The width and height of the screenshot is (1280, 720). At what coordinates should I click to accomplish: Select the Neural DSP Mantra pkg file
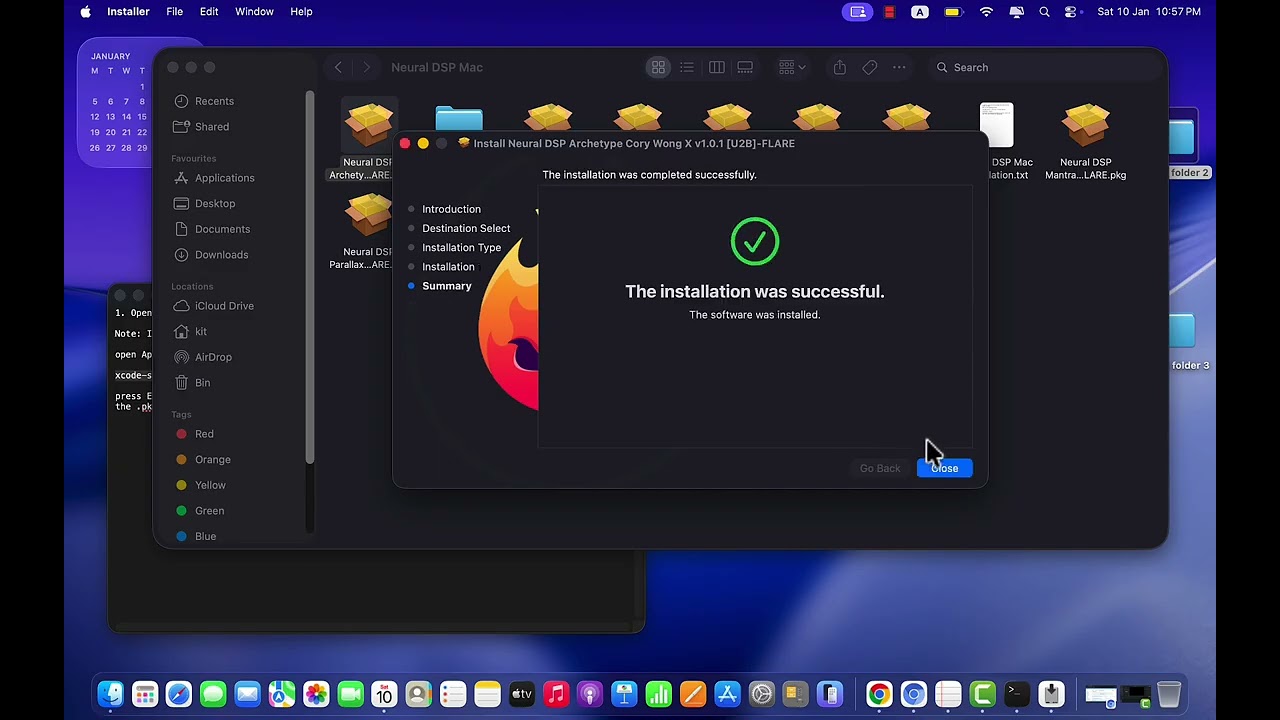[x=1086, y=142]
